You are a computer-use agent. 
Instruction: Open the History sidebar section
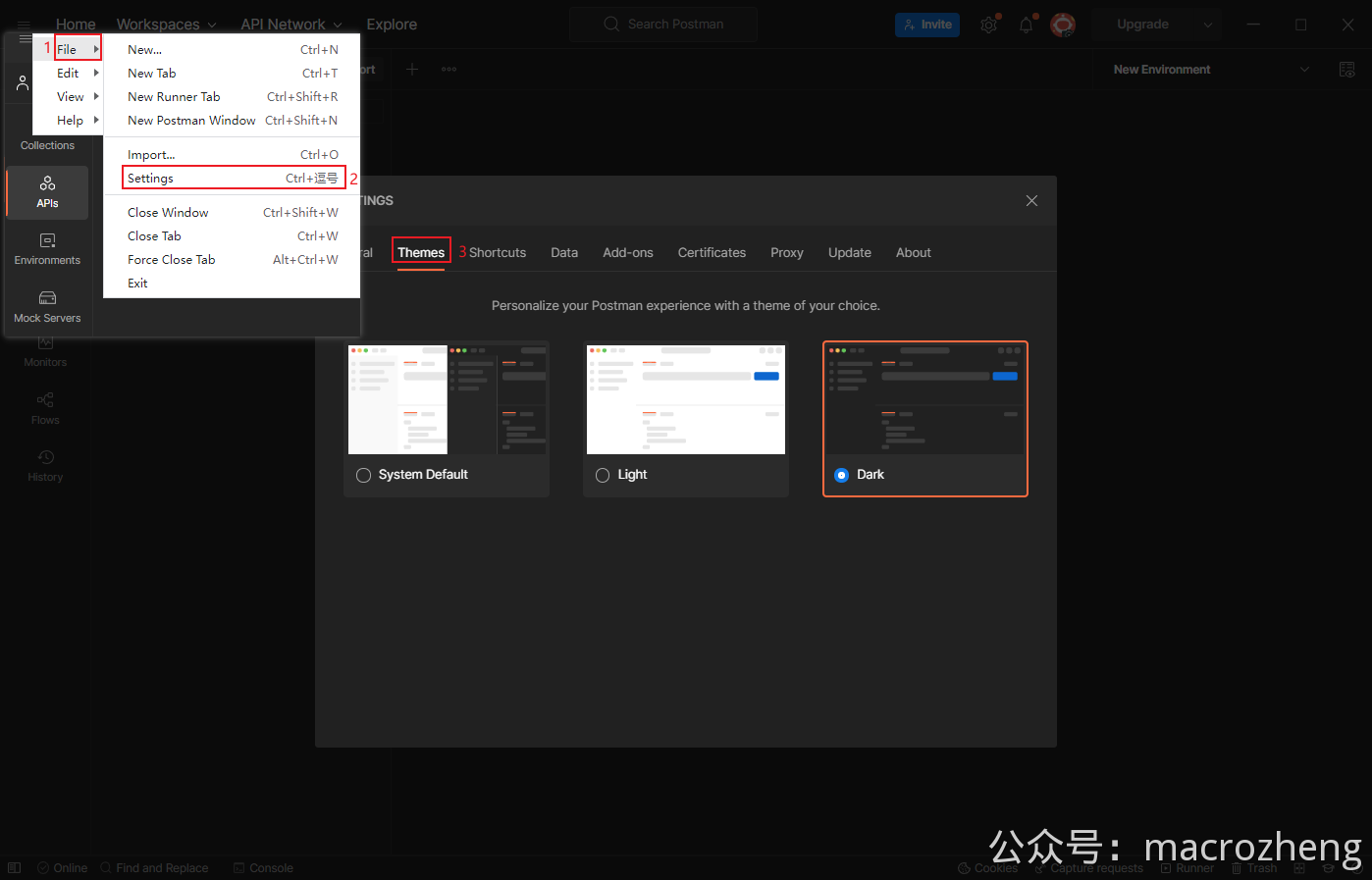pos(45,466)
